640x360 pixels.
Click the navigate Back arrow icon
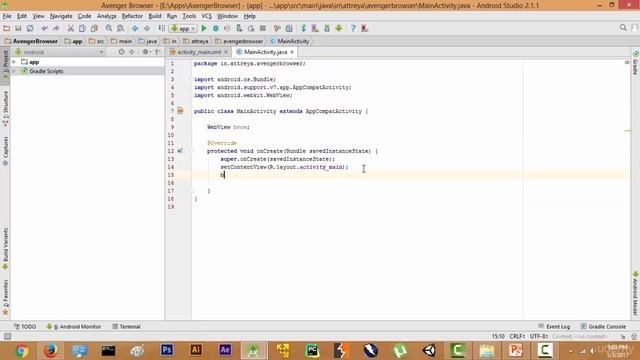[135, 28]
